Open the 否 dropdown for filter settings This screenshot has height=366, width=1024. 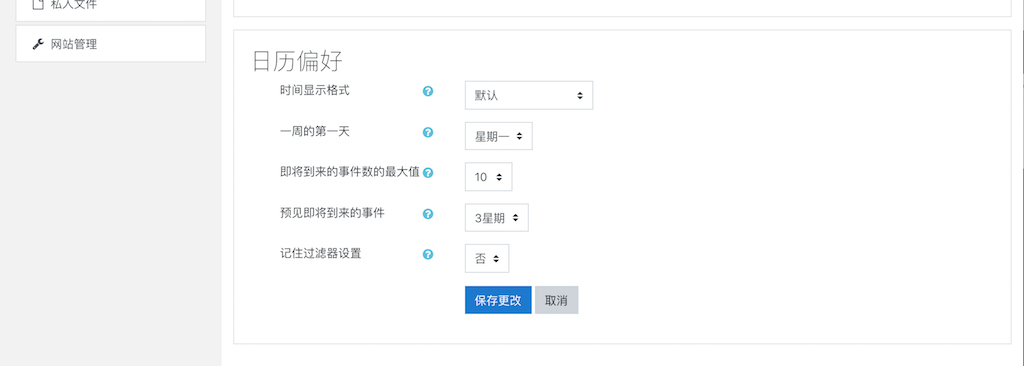coord(487,258)
